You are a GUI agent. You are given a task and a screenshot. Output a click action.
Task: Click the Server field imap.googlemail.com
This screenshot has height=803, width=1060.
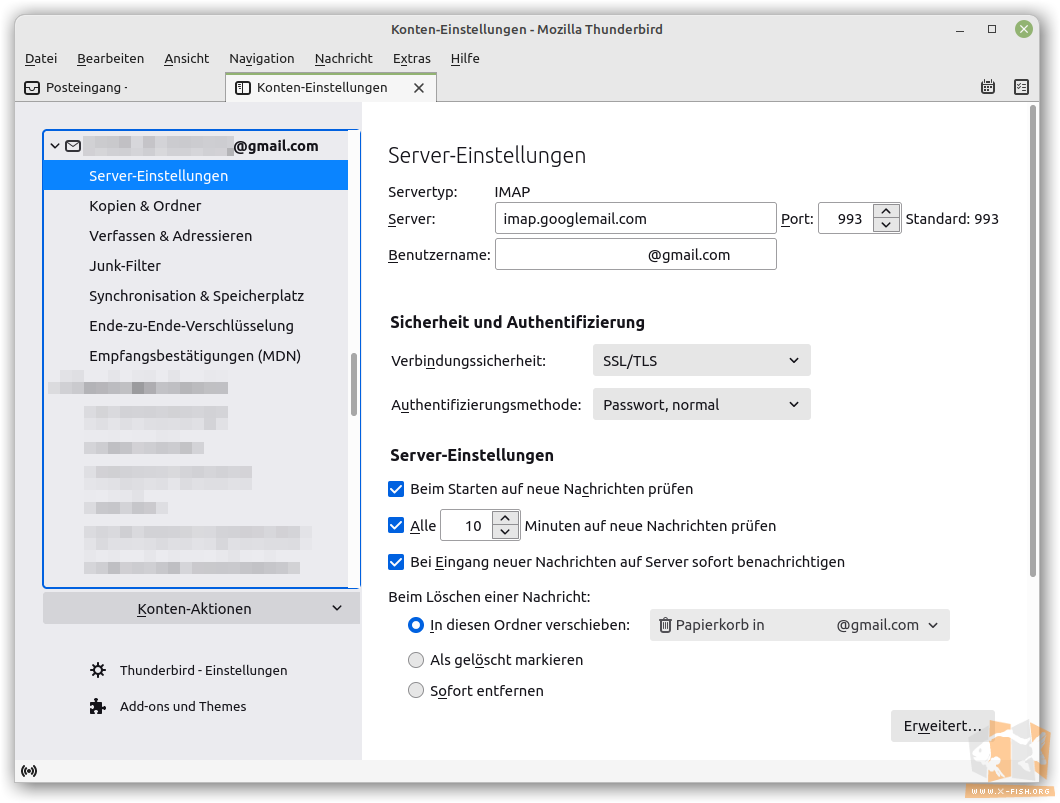pos(635,218)
